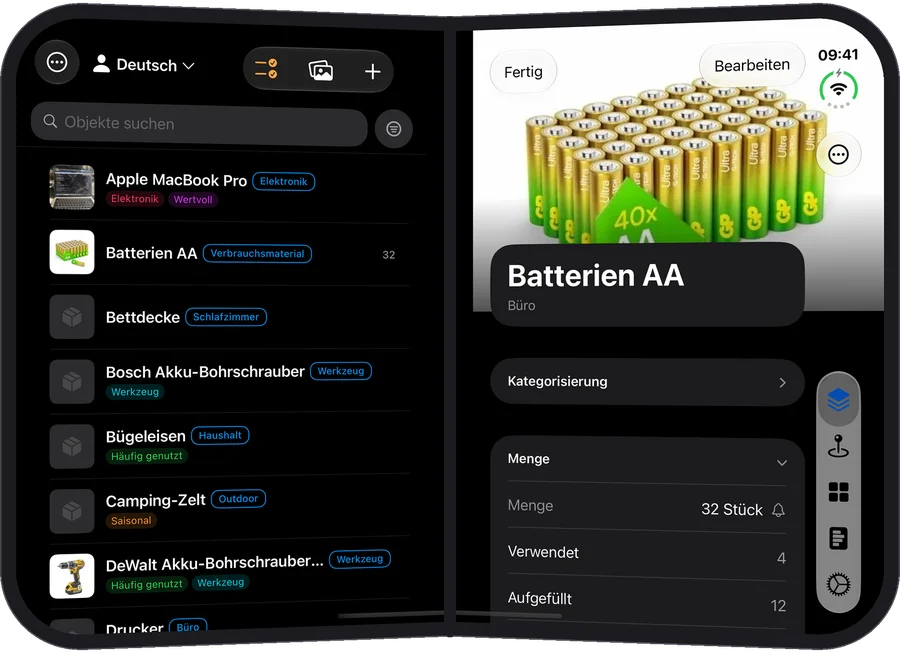Viewport: 900px width, 653px height.
Task: Add a new object with plus icon
Action: [373, 72]
